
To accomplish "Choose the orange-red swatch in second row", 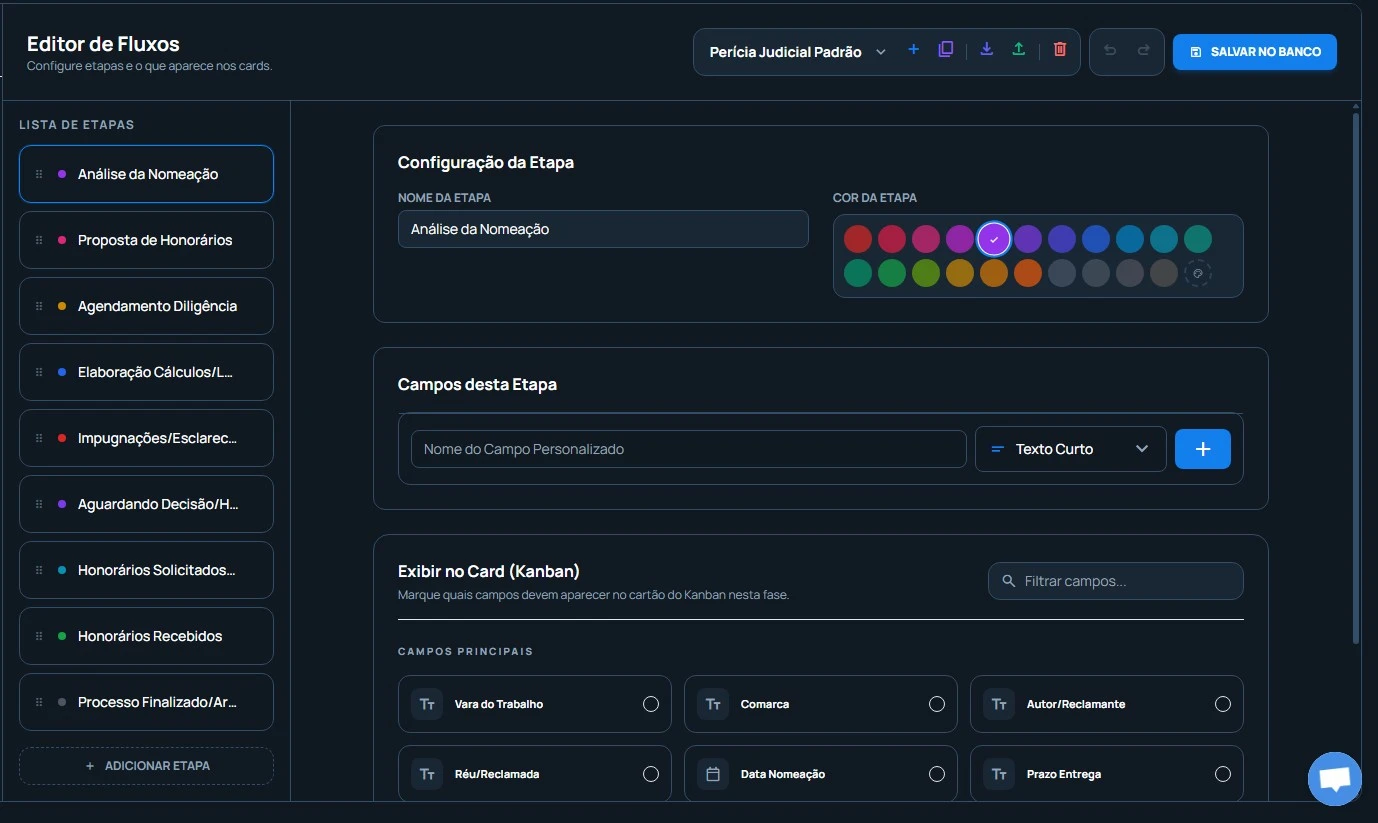I will 1028,273.
